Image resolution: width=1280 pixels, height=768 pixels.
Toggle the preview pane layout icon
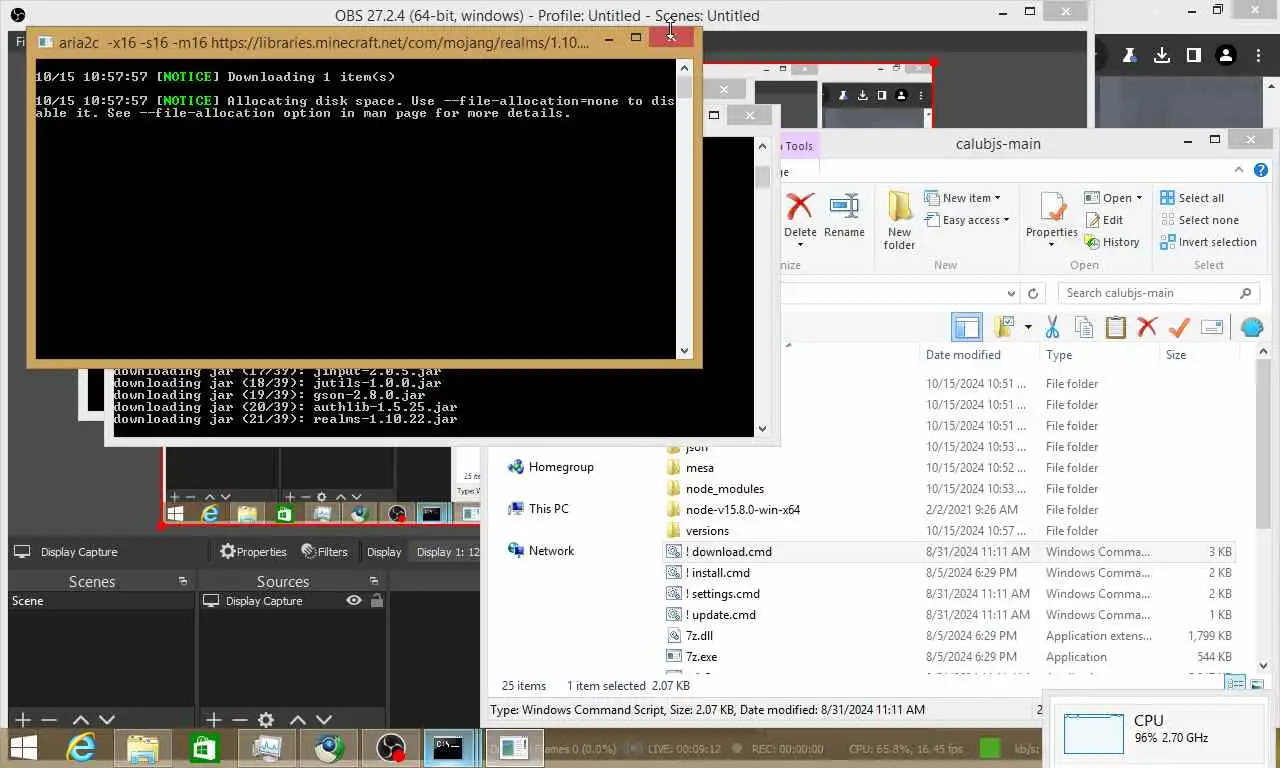(966, 327)
